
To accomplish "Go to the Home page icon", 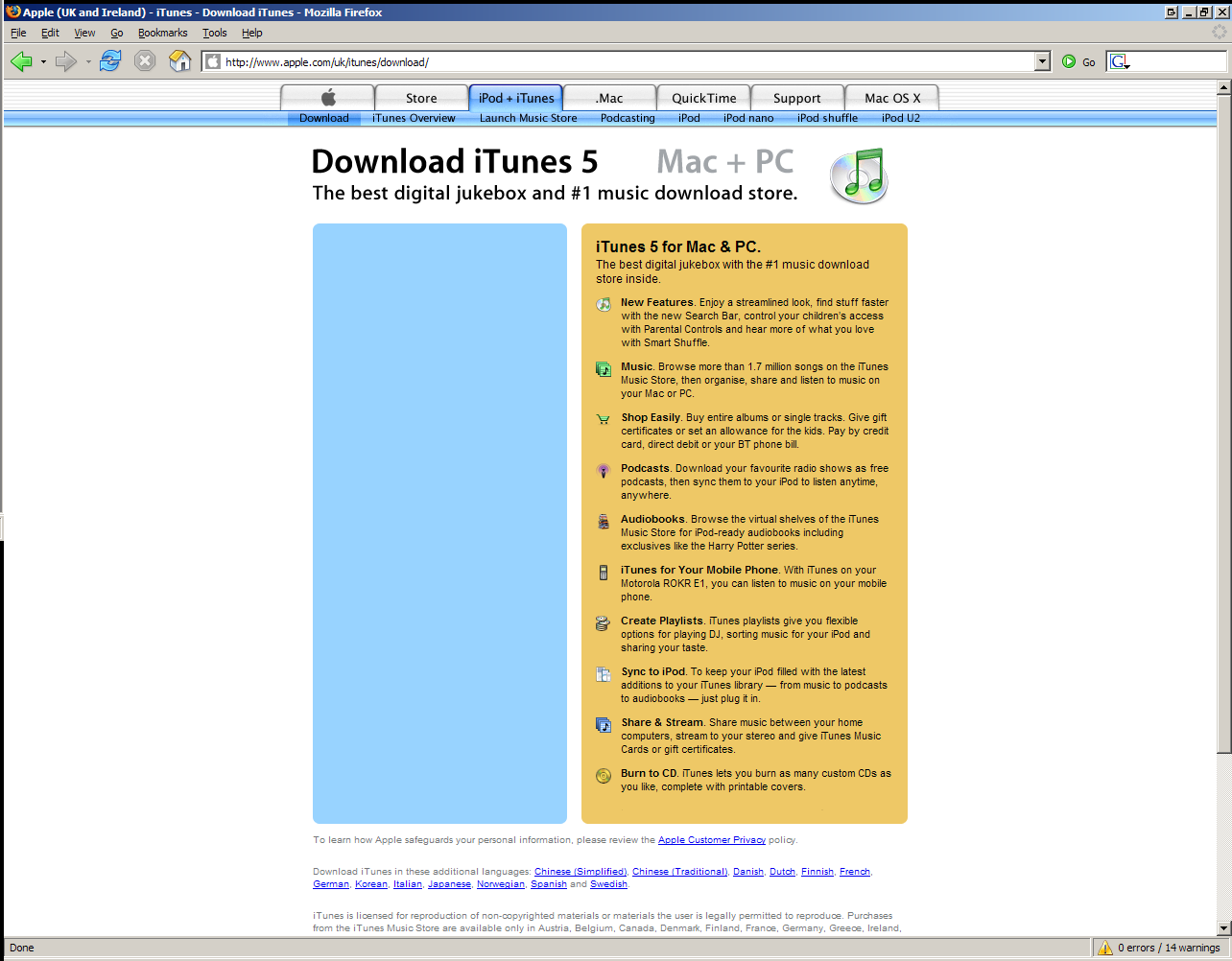I will pos(180,61).
